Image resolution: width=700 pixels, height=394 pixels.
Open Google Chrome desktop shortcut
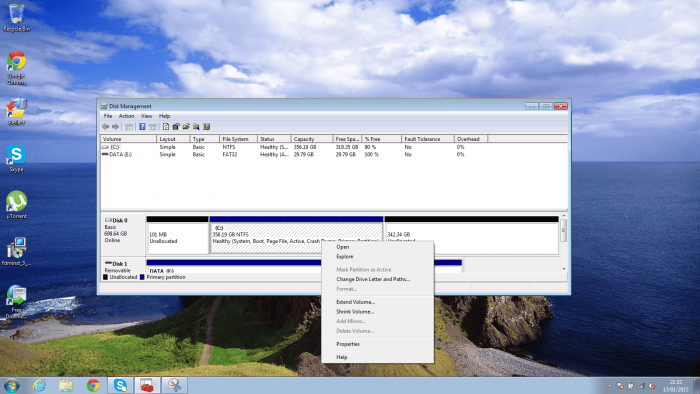(x=17, y=68)
